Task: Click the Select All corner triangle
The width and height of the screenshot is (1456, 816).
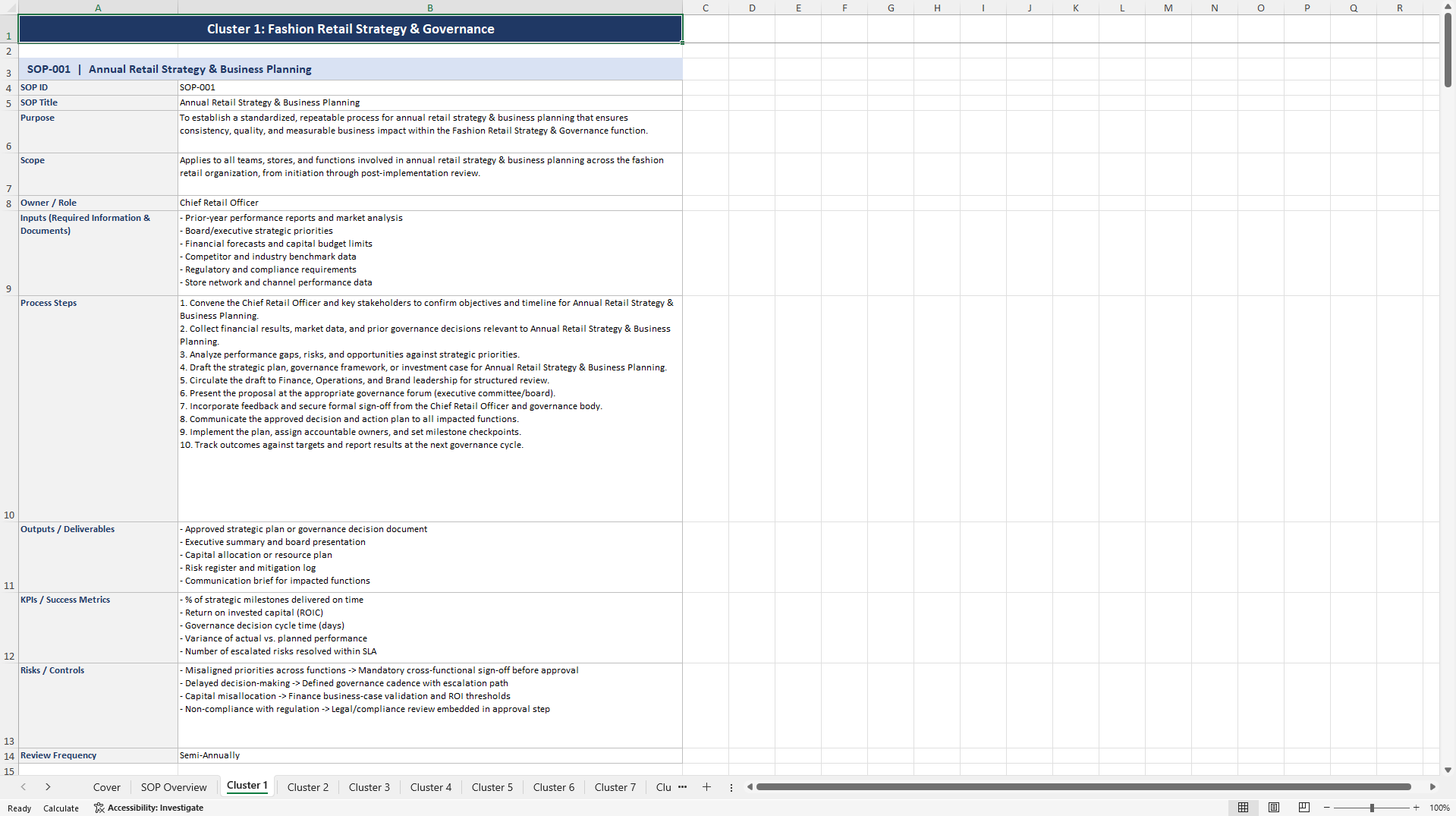Action: tap(9, 8)
